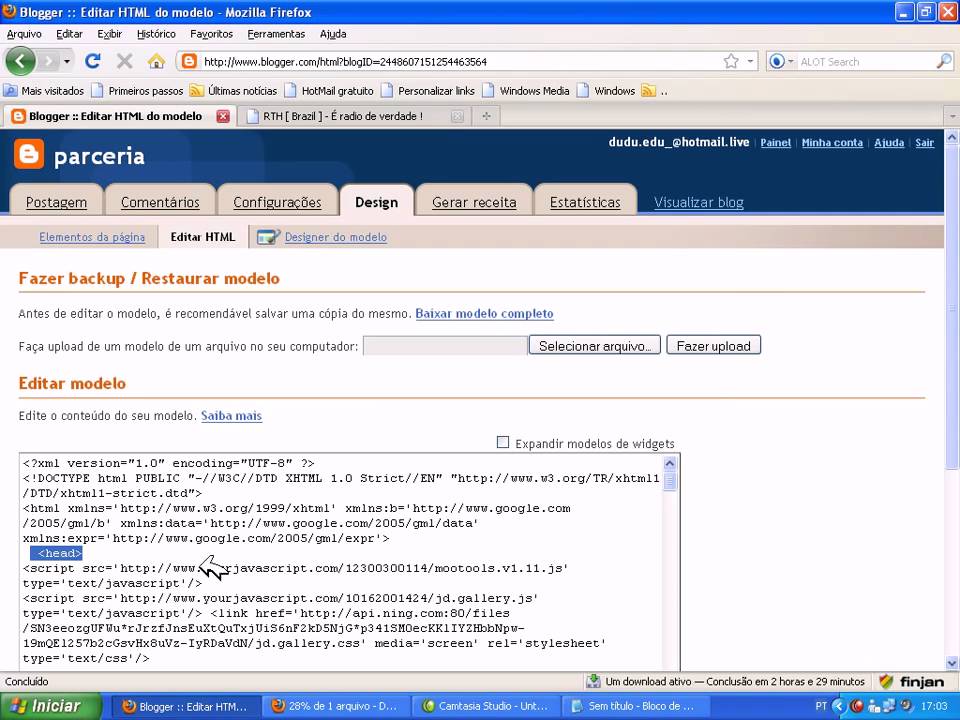Go to the home page icon
The height and width of the screenshot is (720, 960).
157,61
